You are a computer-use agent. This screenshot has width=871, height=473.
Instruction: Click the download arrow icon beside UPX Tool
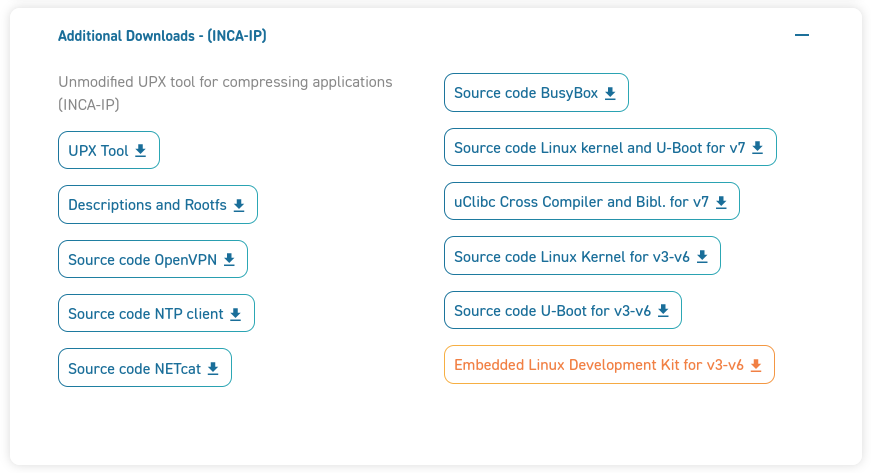coord(141,151)
